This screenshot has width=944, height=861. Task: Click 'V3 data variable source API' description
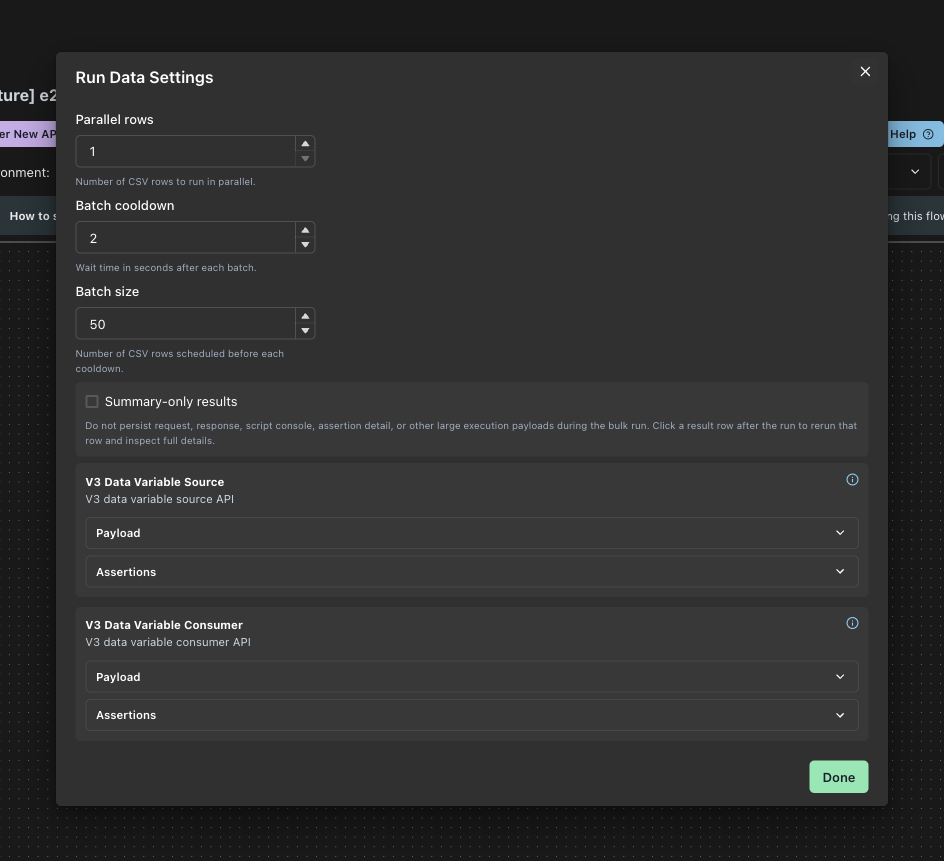160,499
